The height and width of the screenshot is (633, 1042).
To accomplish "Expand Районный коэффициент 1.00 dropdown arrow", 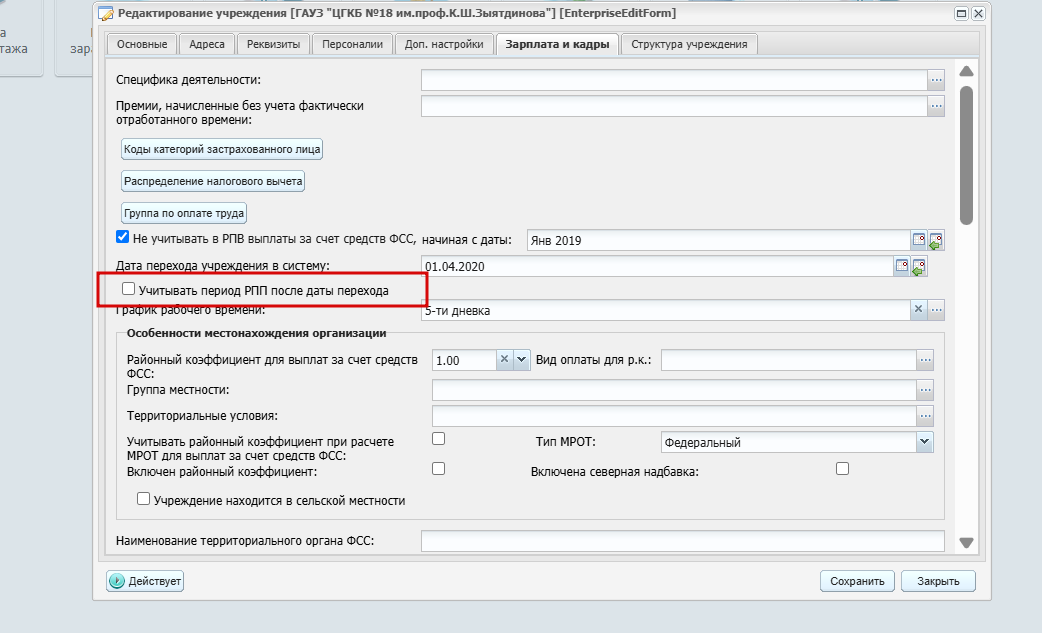I will pyautogui.click(x=522, y=360).
